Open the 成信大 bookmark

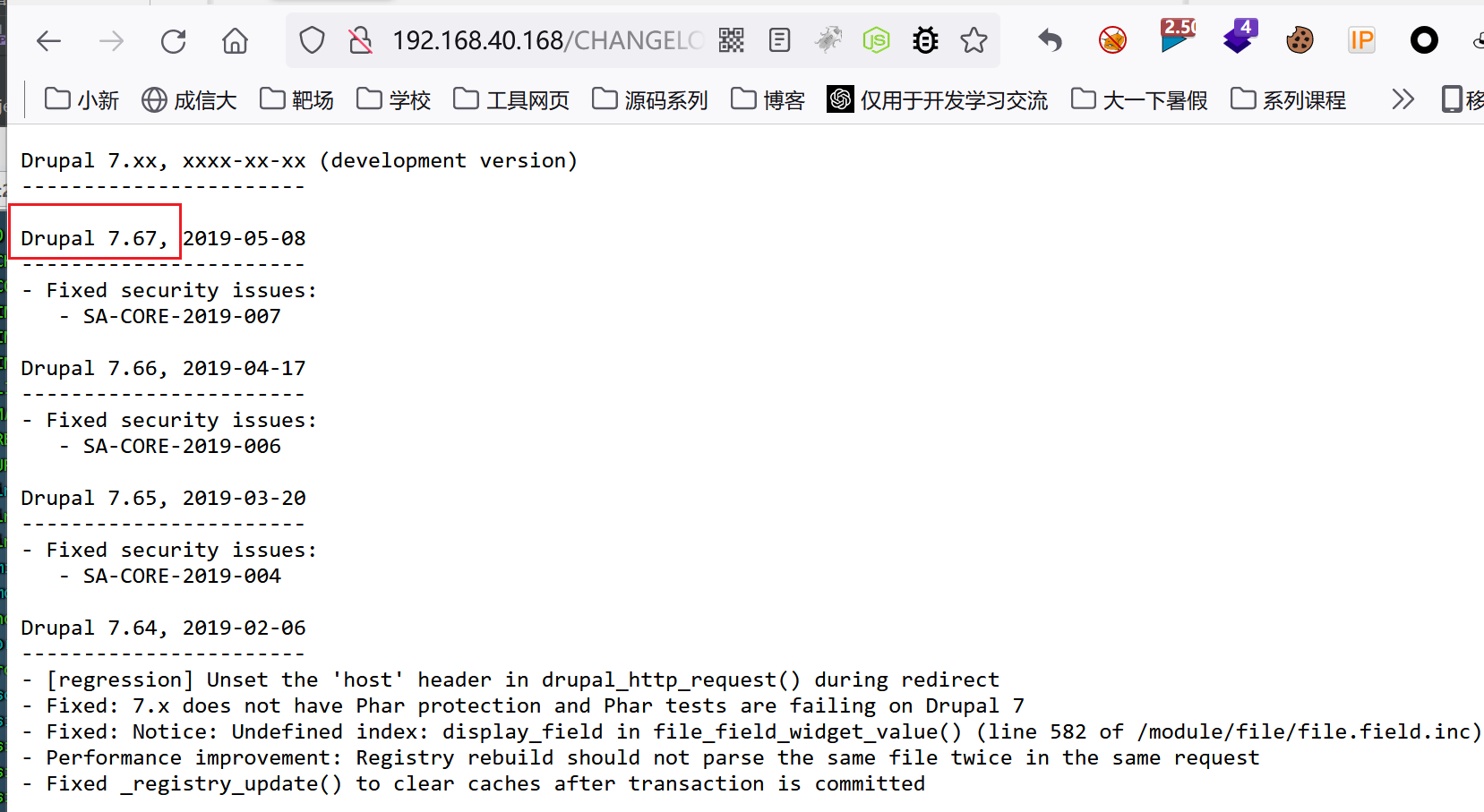[189, 99]
